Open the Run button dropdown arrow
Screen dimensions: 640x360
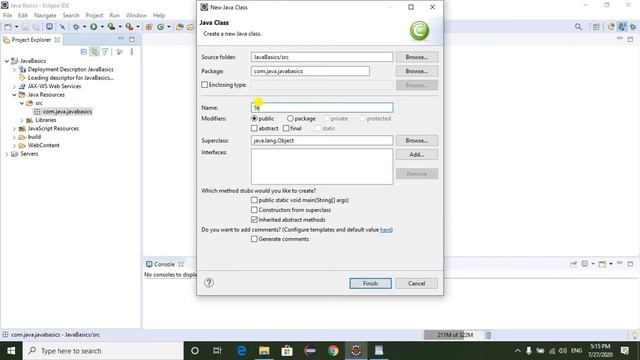[102, 27]
